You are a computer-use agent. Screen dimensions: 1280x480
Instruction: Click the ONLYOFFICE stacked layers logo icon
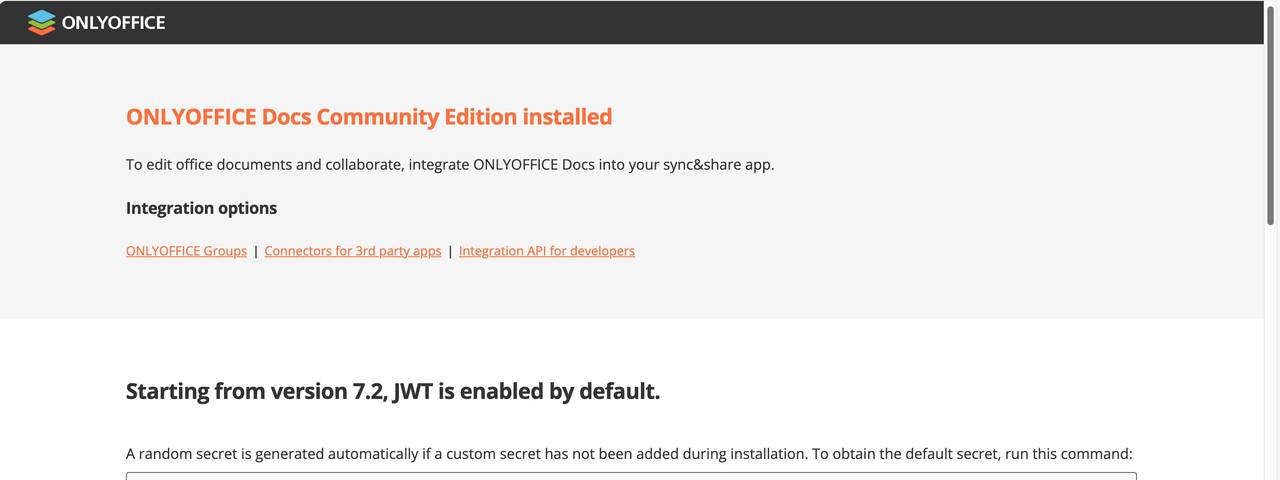pos(41,22)
